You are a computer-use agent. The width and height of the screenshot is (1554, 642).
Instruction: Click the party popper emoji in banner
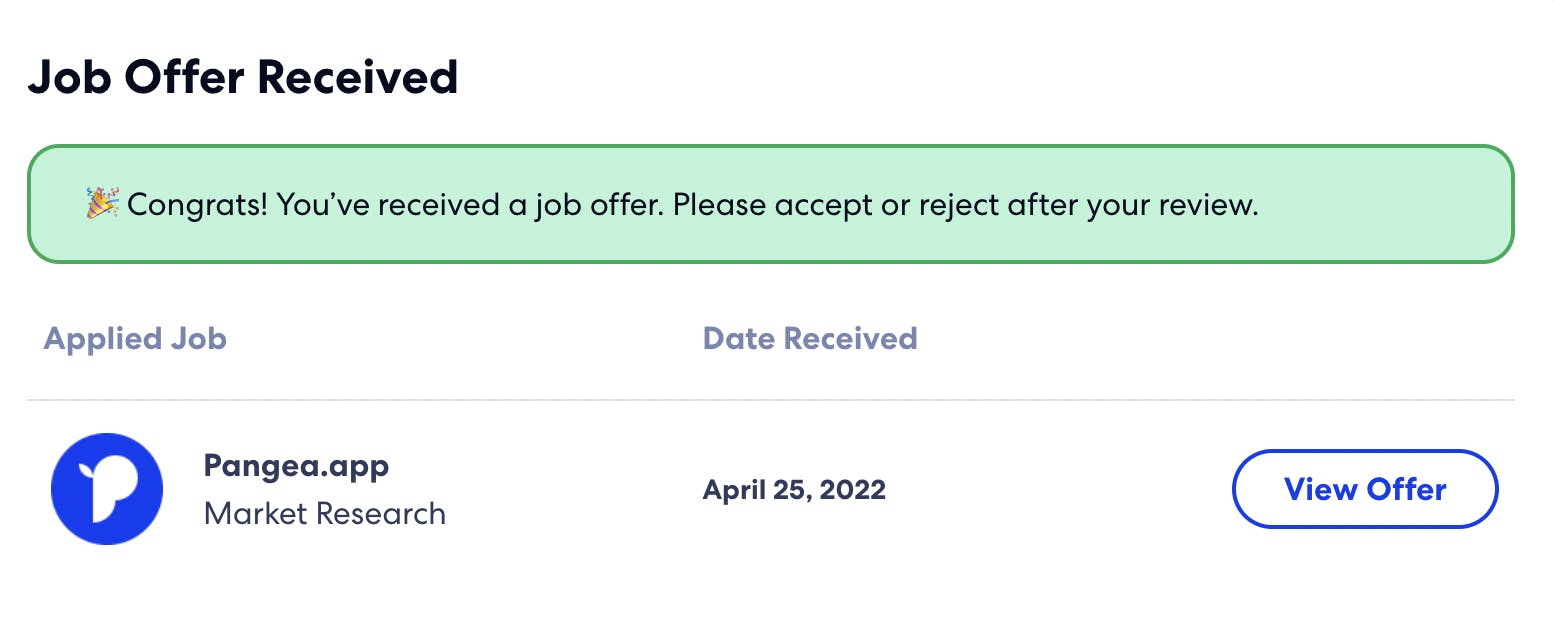(x=102, y=204)
